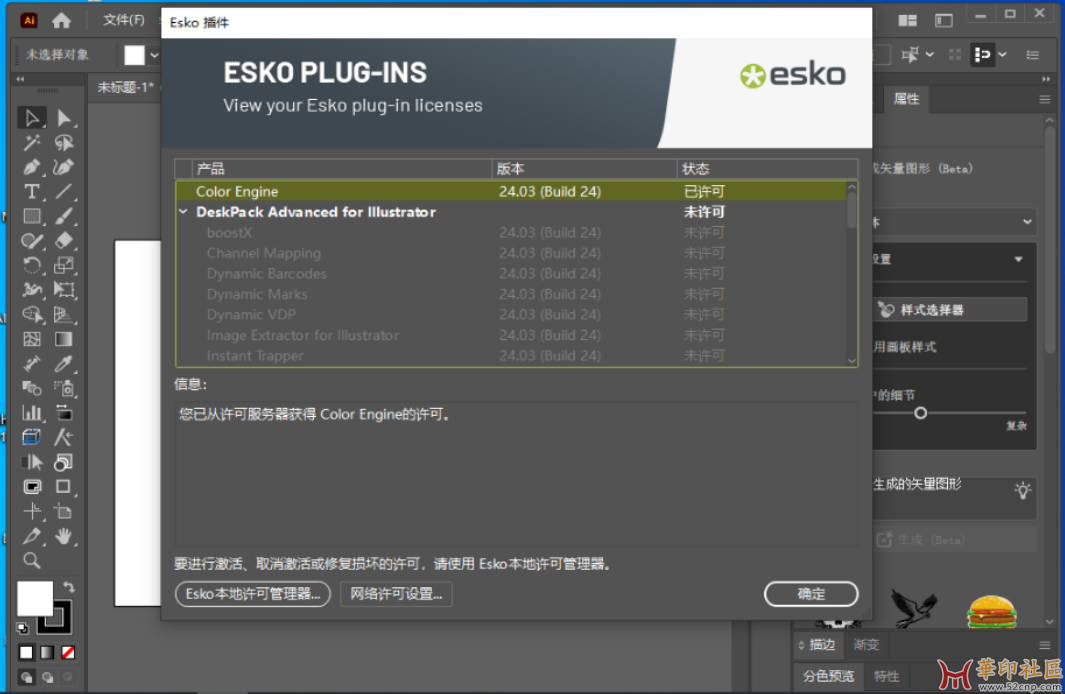
Task: Select the Shape Builder tool
Action: point(31,314)
